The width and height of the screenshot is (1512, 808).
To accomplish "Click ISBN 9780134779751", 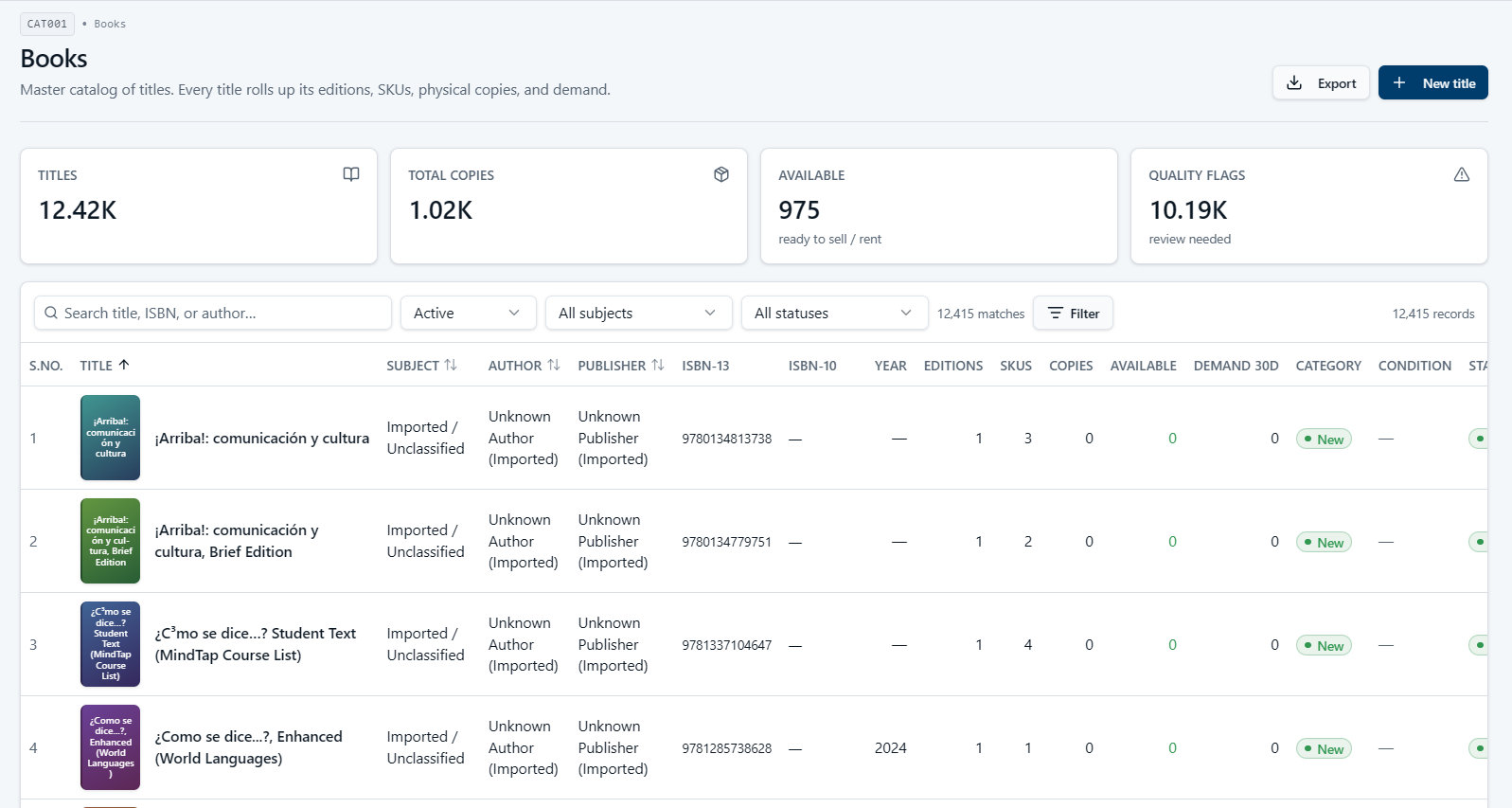I will [x=727, y=542].
